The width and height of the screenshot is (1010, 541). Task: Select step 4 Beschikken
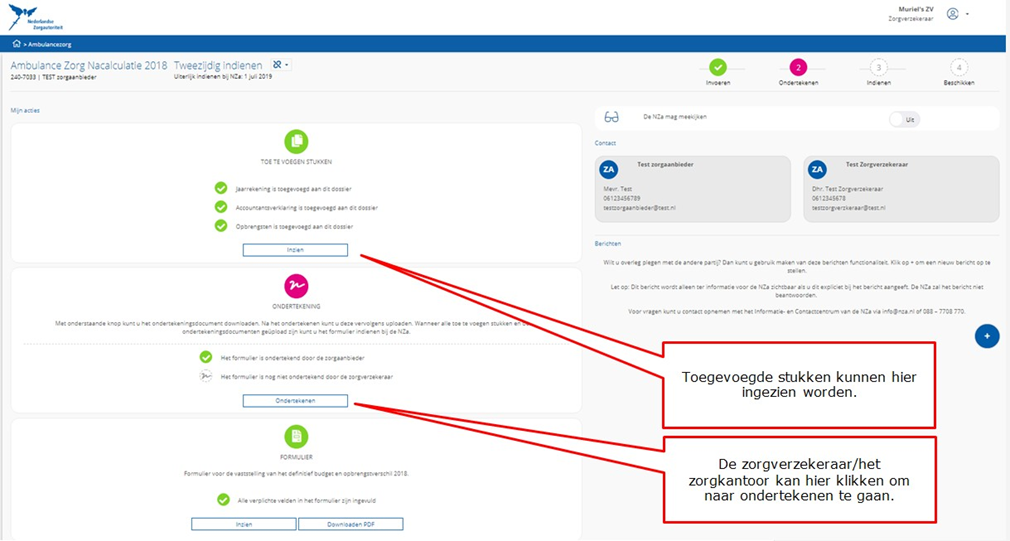coord(958,67)
